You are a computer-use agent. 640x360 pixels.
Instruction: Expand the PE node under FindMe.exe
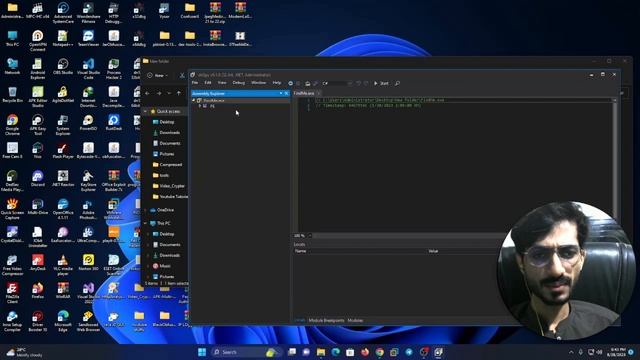[x=200, y=106]
